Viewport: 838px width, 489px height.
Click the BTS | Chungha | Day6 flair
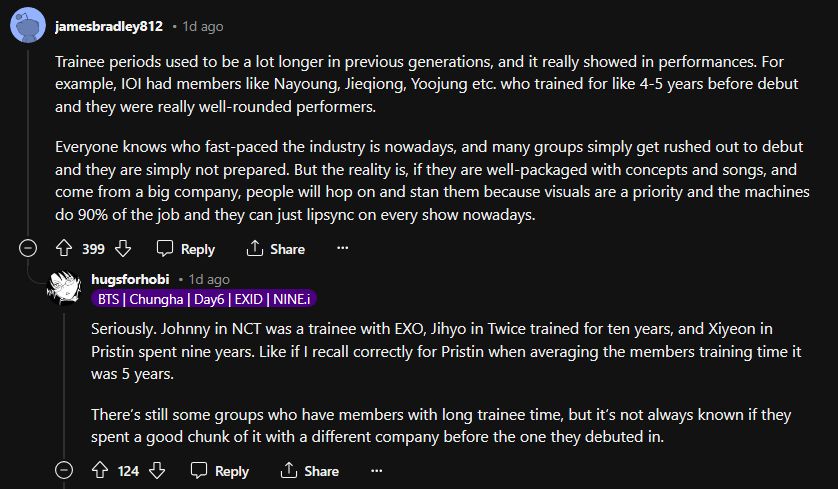tap(204, 298)
